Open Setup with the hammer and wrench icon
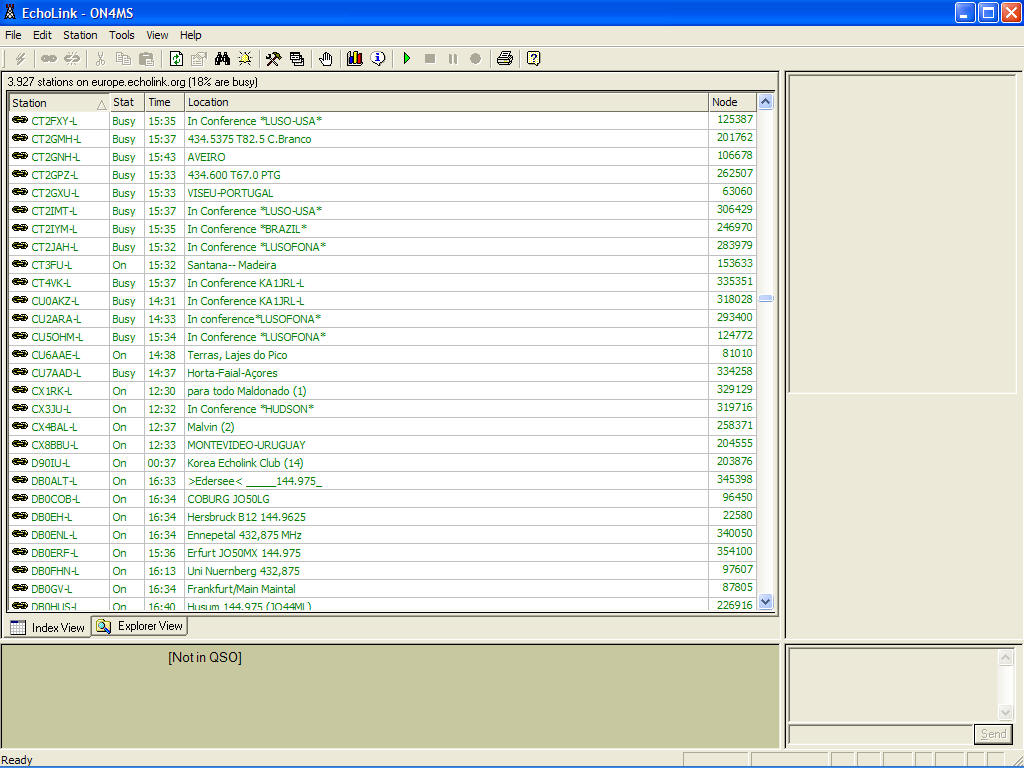 tap(273, 59)
